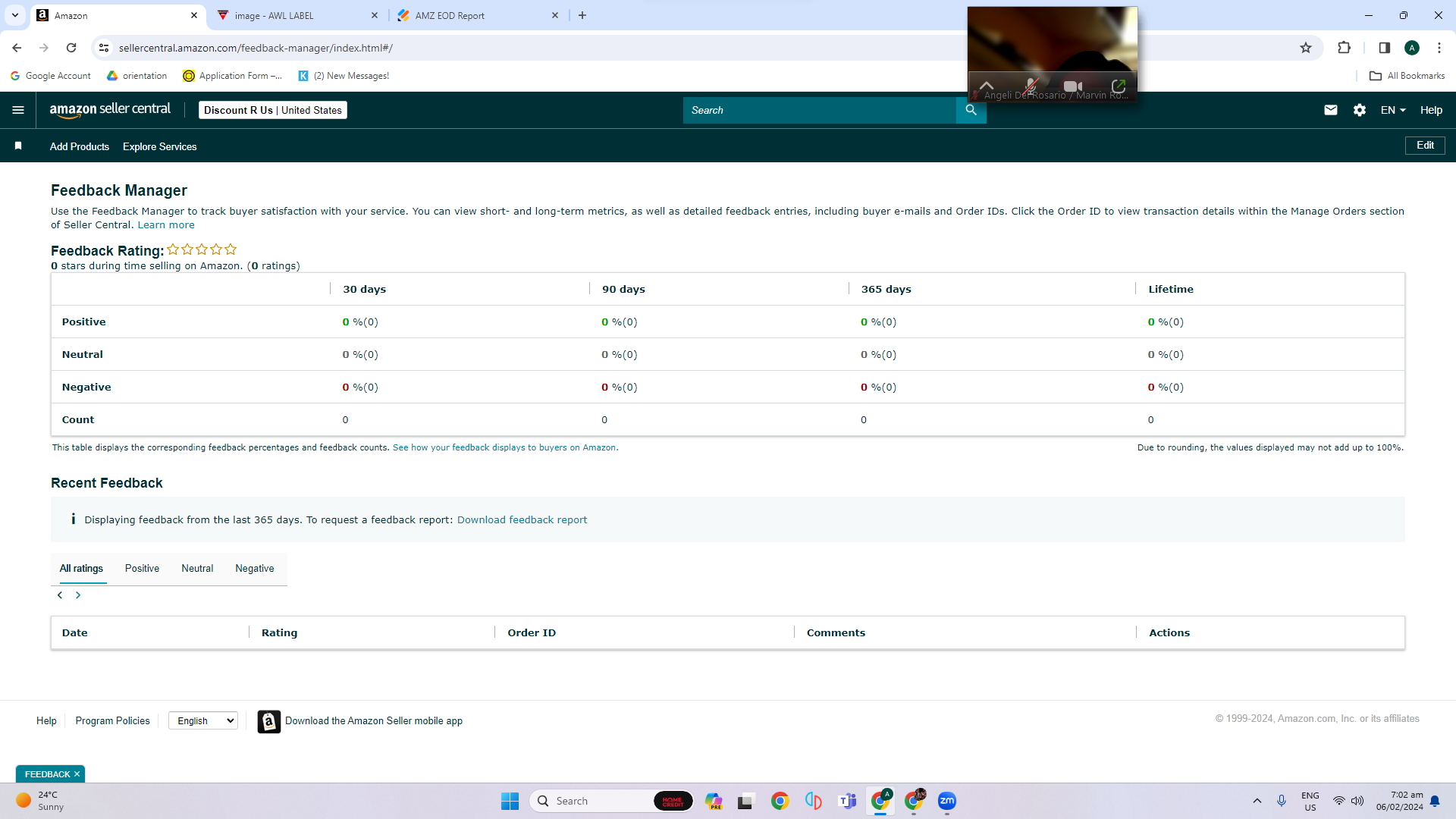The image size is (1456, 819).
Task: Click into the Seller Central search field
Action: [x=819, y=110]
